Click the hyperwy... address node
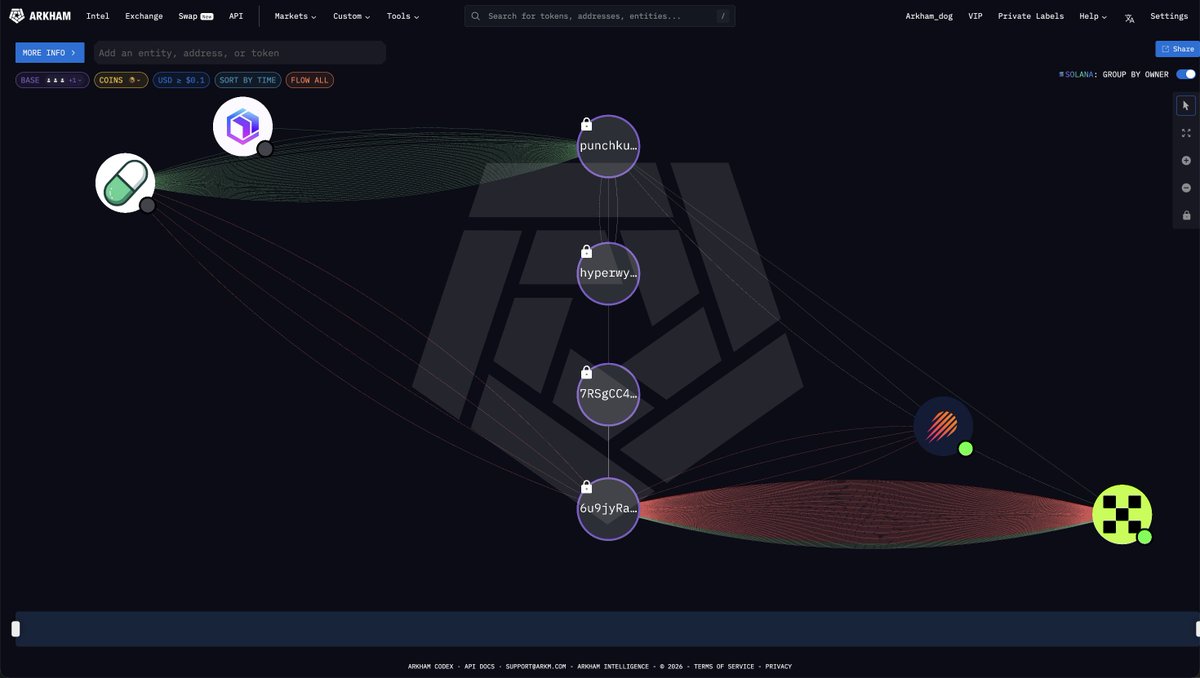The image size is (1200, 678). pyautogui.click(x=608, y=273)
